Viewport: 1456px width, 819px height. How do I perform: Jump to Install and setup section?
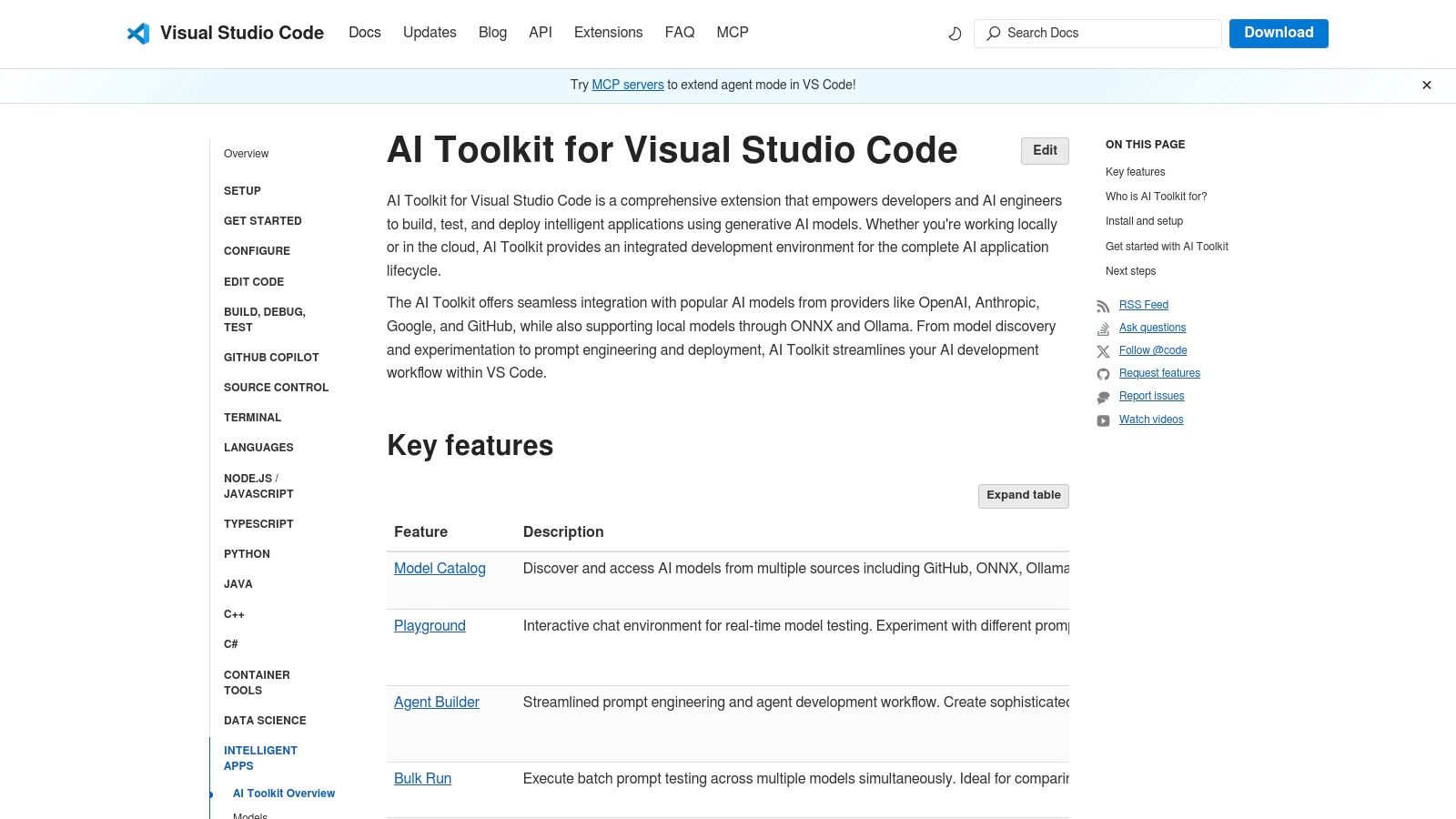[1144, 221]
